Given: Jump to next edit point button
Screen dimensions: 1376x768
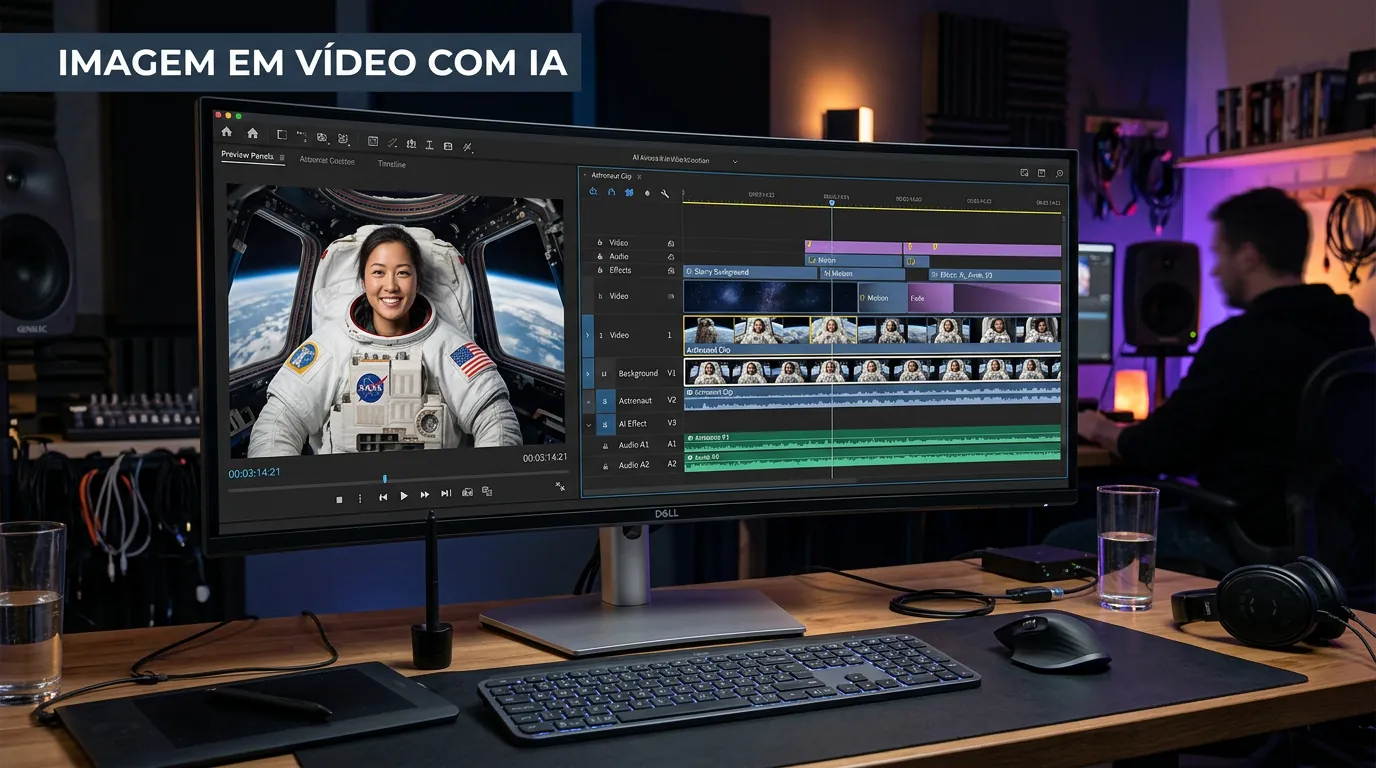Looking at the screenshot, I should point(446,493).
